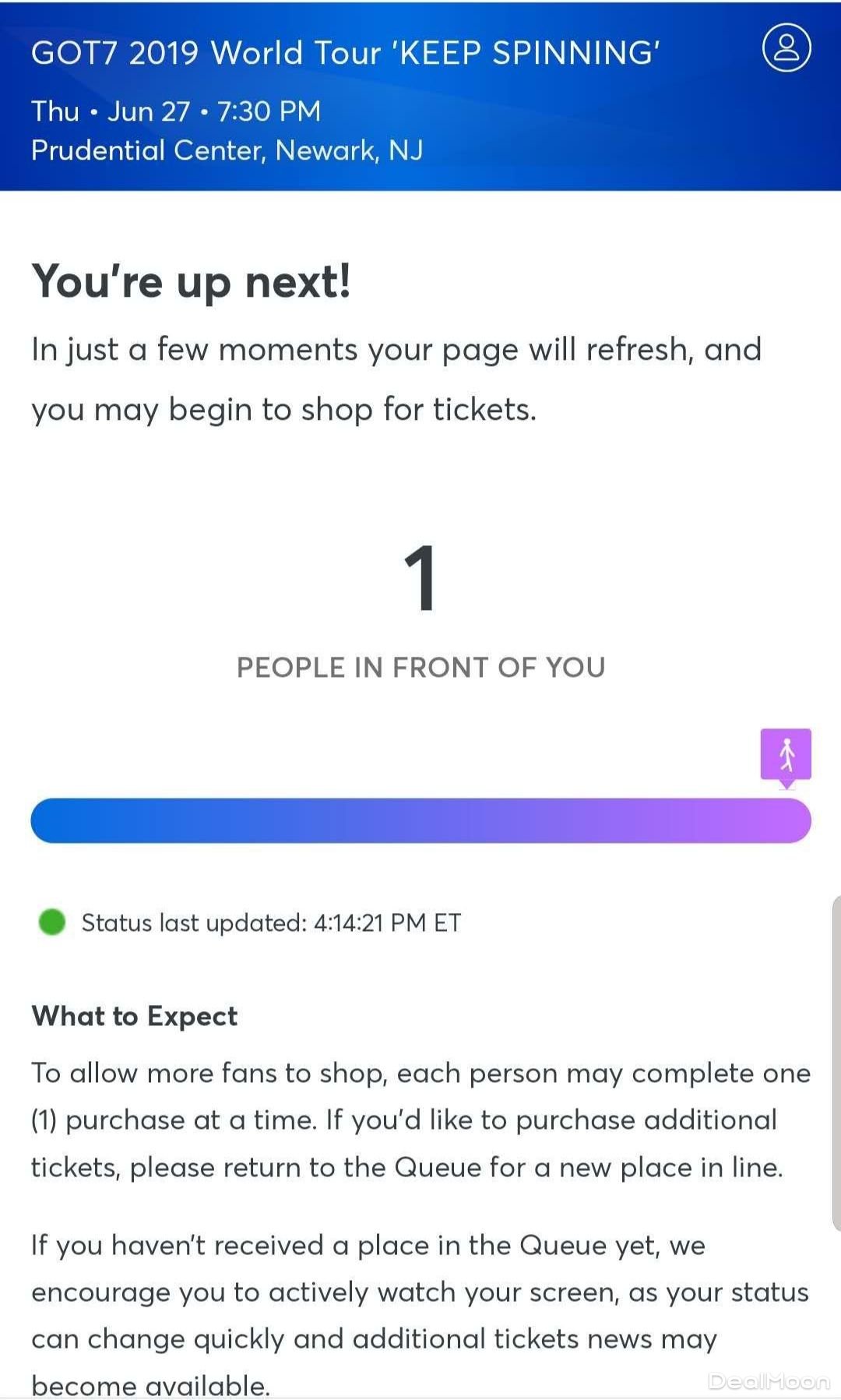Click the "actively watch your screen" paragraph
The width and height of the screenshot is (841, 1400).
(420, 1292)
